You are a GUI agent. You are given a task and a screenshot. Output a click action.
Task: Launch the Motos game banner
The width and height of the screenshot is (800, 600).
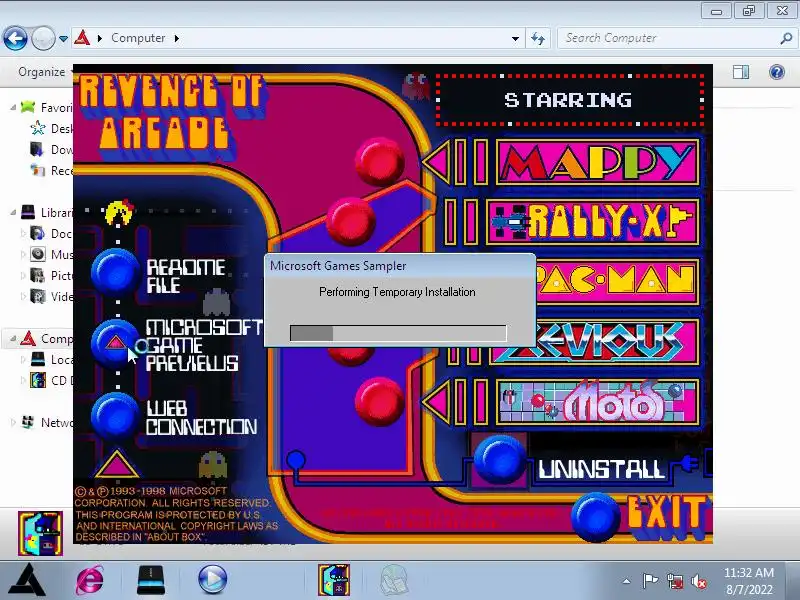click(597, 403)
